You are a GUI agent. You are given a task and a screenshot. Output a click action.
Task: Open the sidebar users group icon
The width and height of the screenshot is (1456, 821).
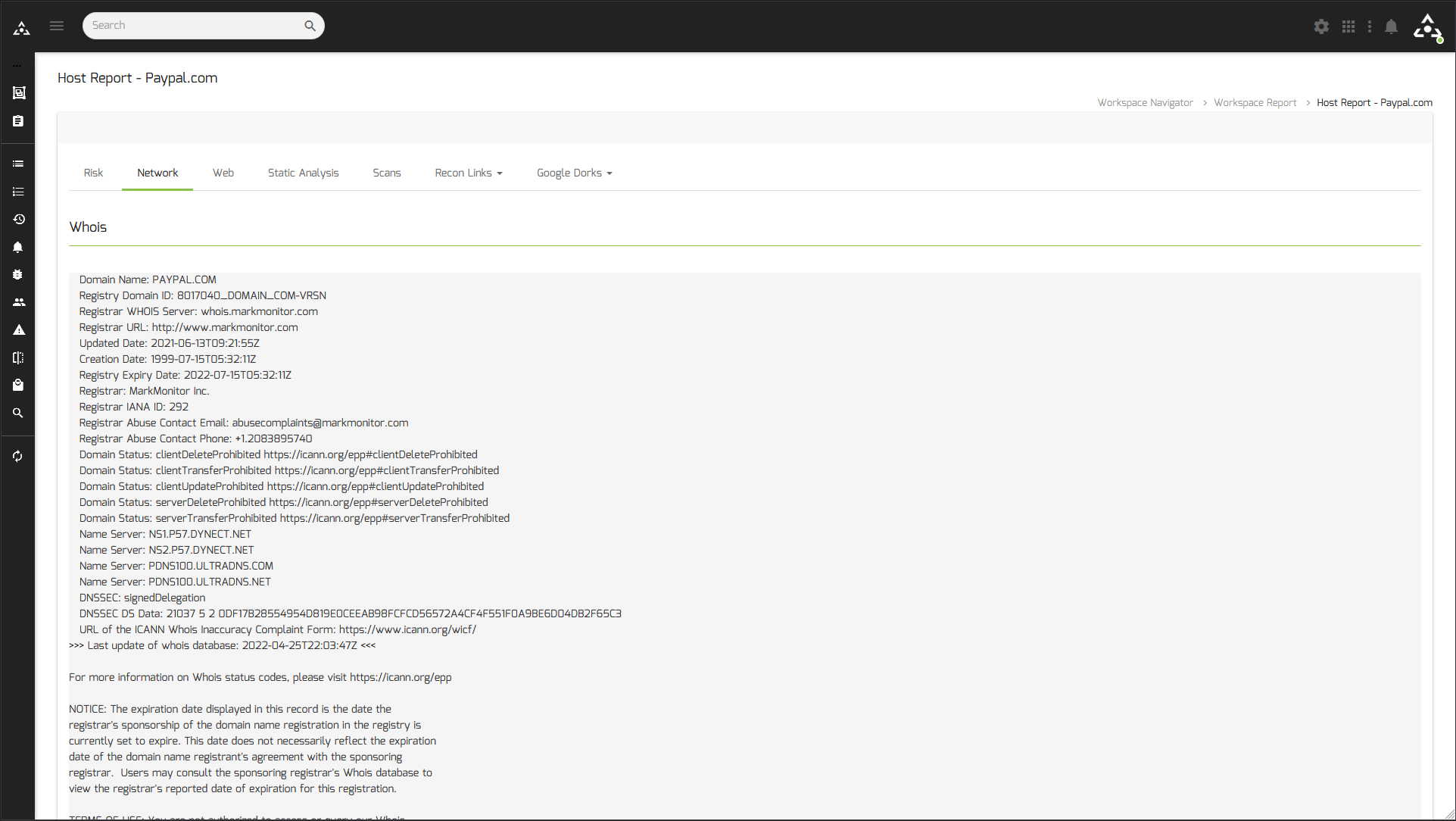tap(19, 302)
